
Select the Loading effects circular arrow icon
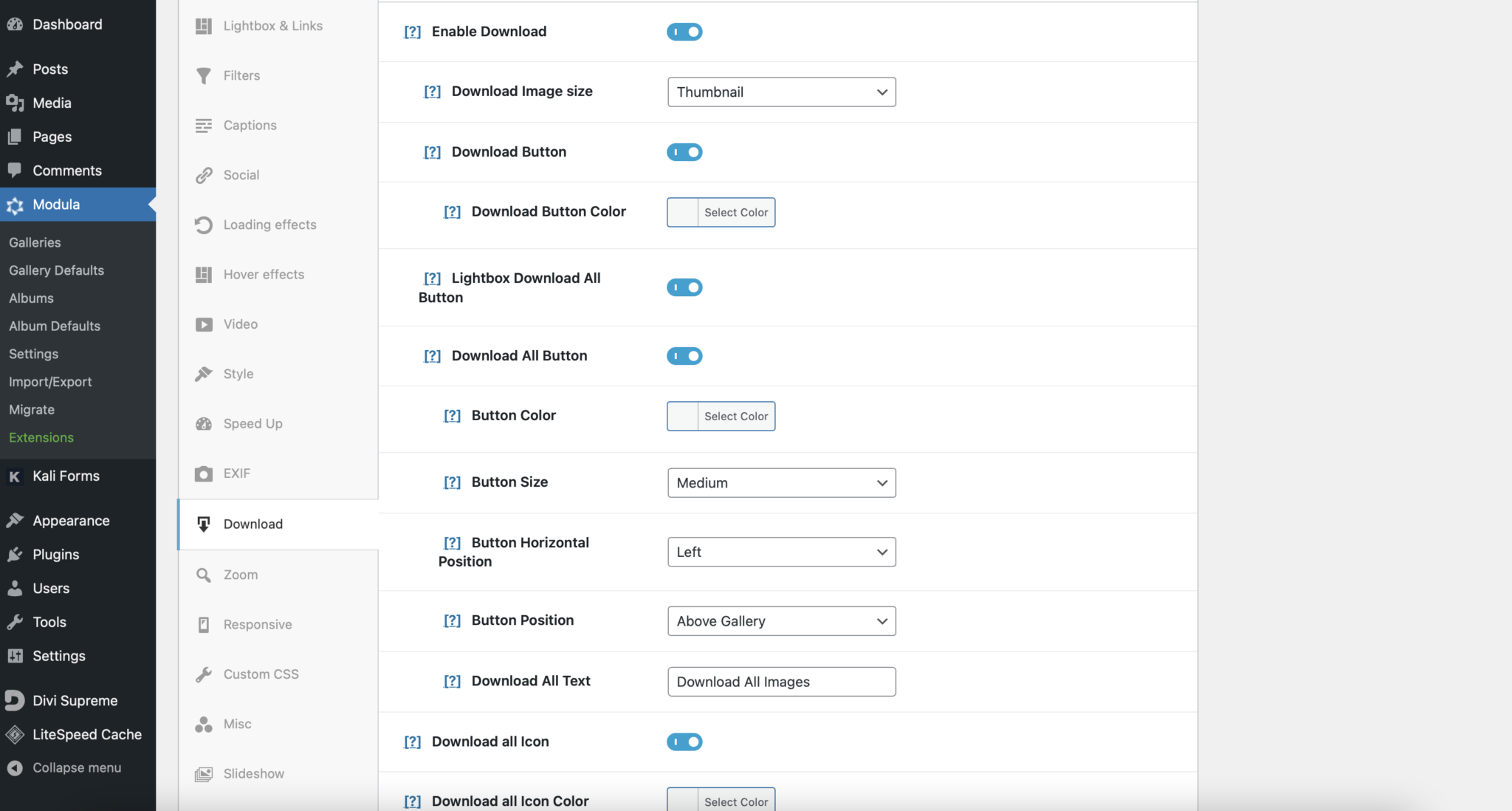tap(204, 225)
